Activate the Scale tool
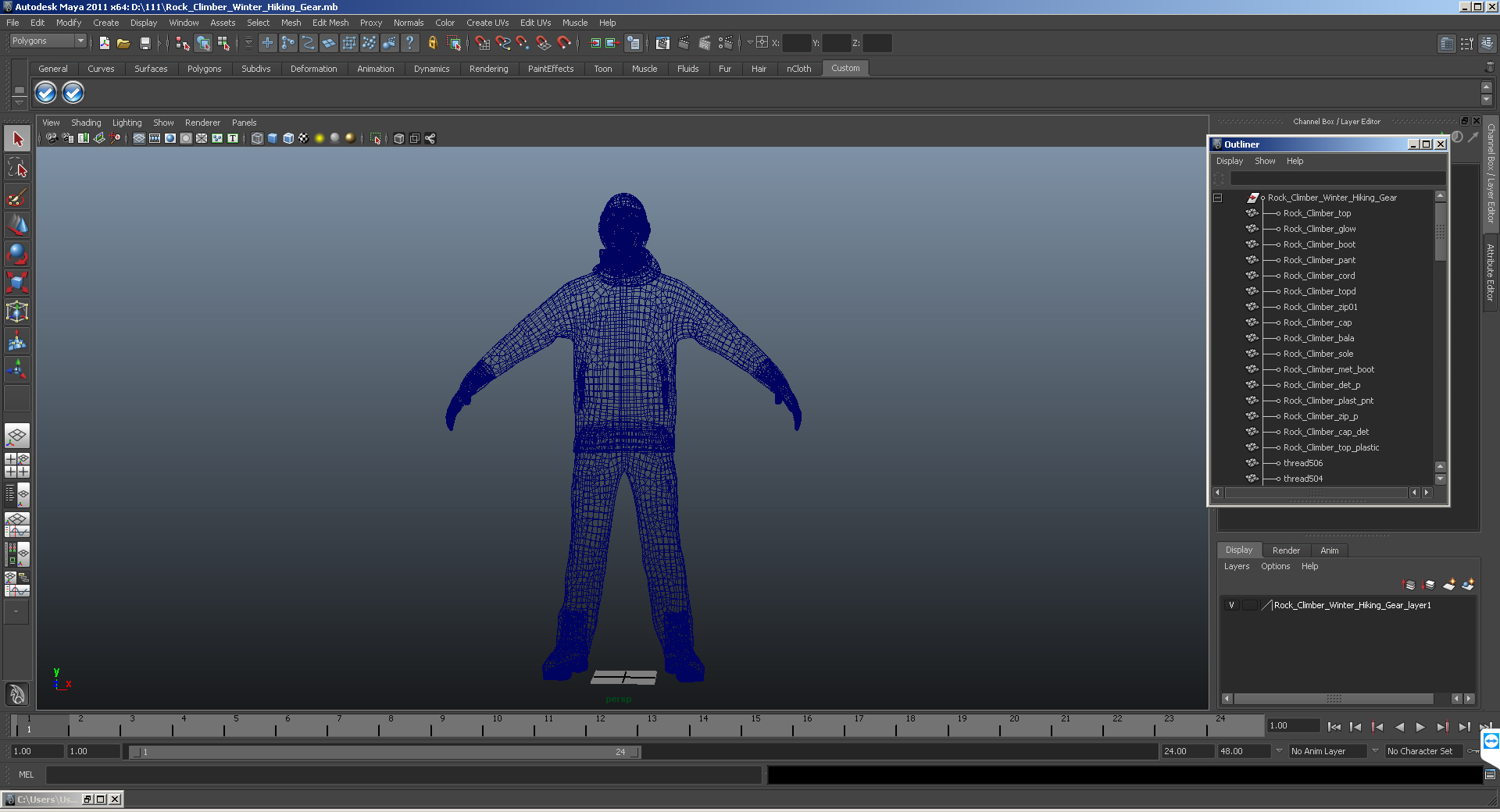 17,283
